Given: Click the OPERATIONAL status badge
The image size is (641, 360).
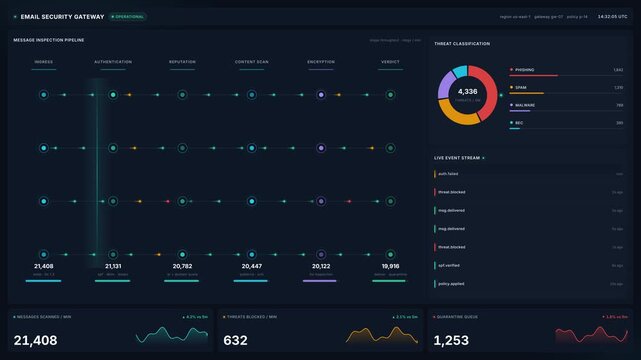Looking at the screenshot, I should (128, 17).
